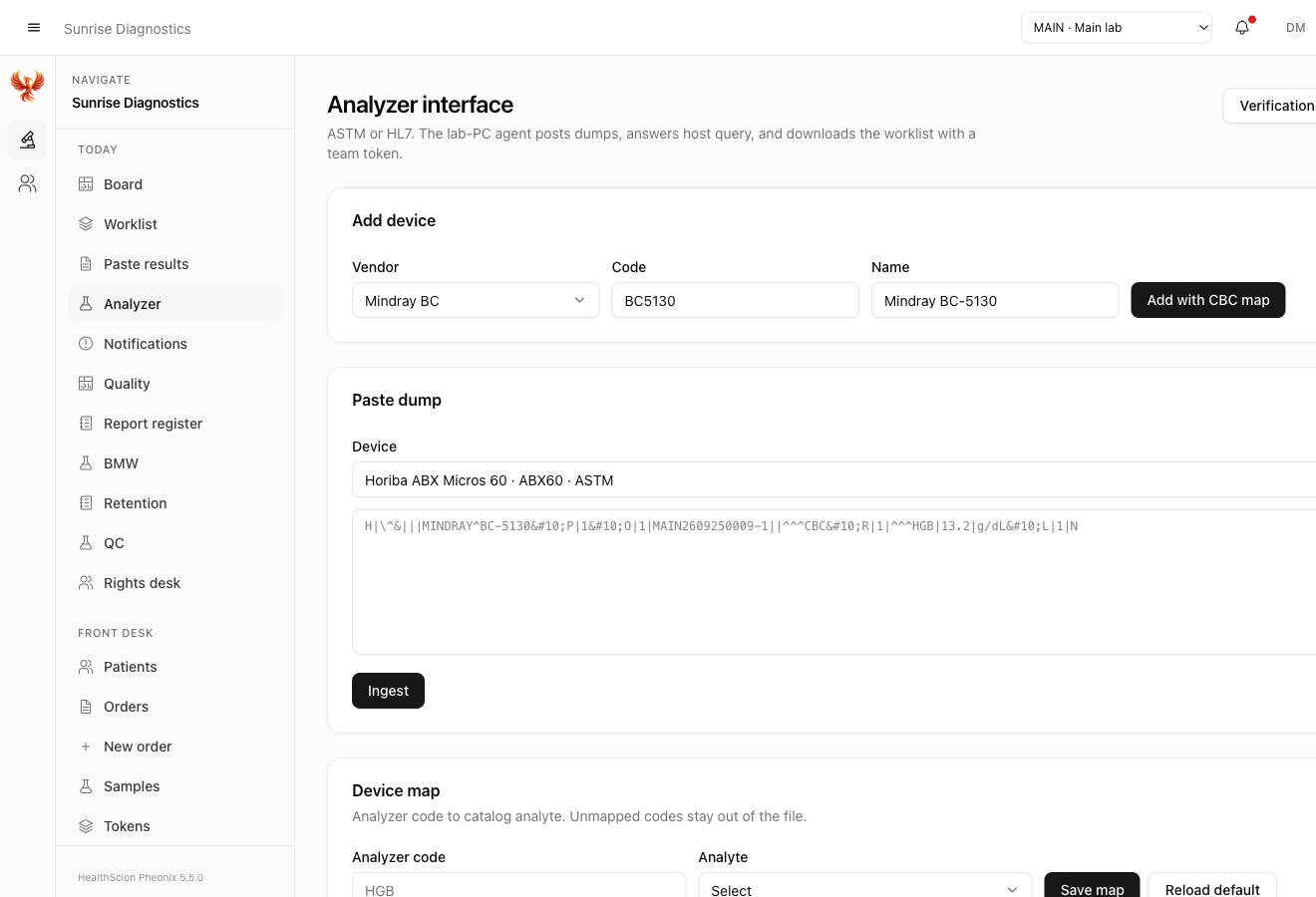Open the Verification button
1316x897 pixels.
click(x=1270, y=106)
